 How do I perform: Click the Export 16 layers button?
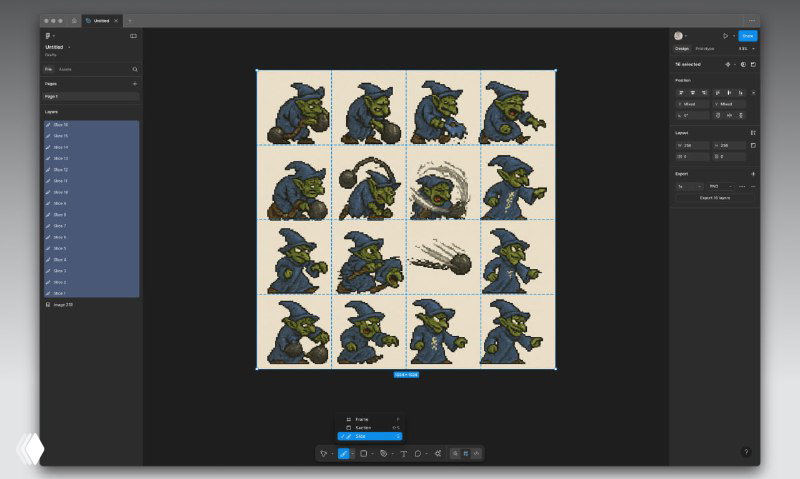714,198
